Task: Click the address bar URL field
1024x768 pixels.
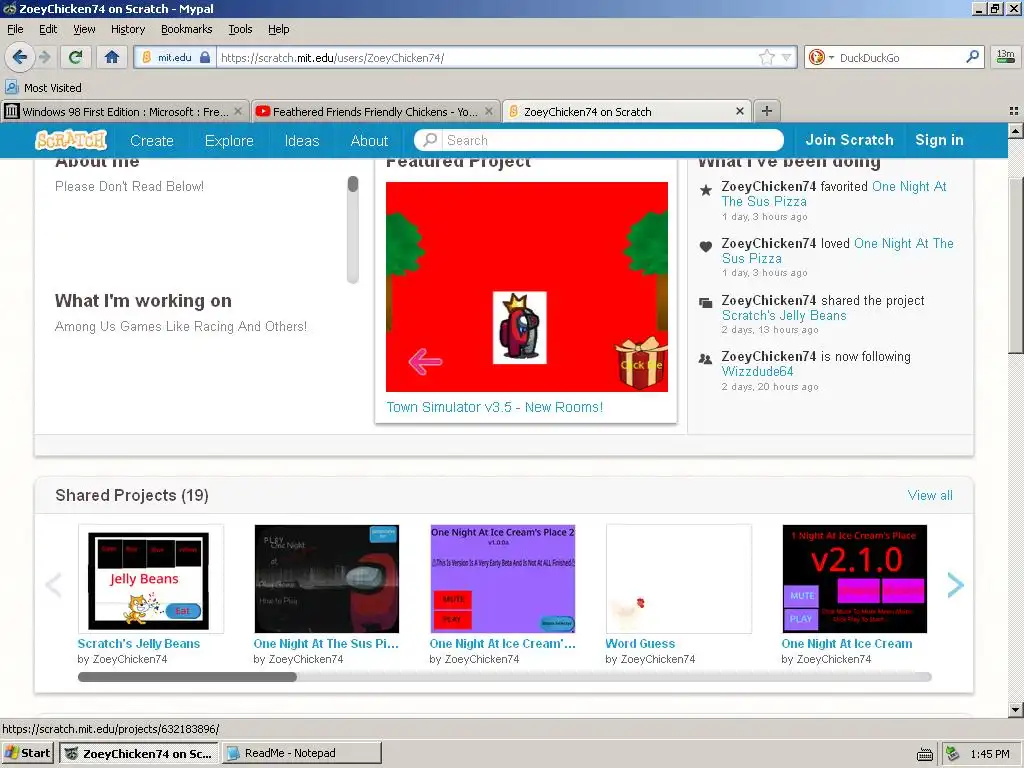Action: point(487,57)
